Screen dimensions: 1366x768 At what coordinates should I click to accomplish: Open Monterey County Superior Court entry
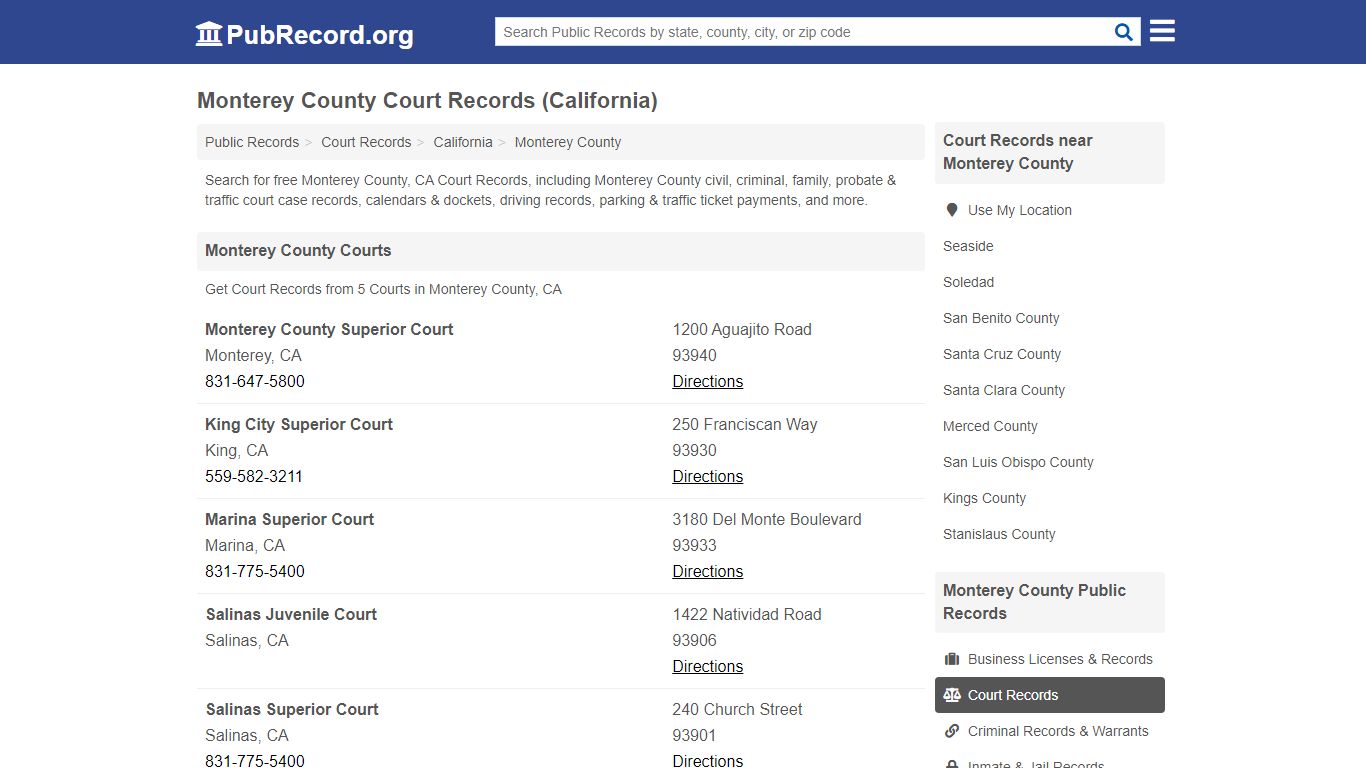click(329, 329)
